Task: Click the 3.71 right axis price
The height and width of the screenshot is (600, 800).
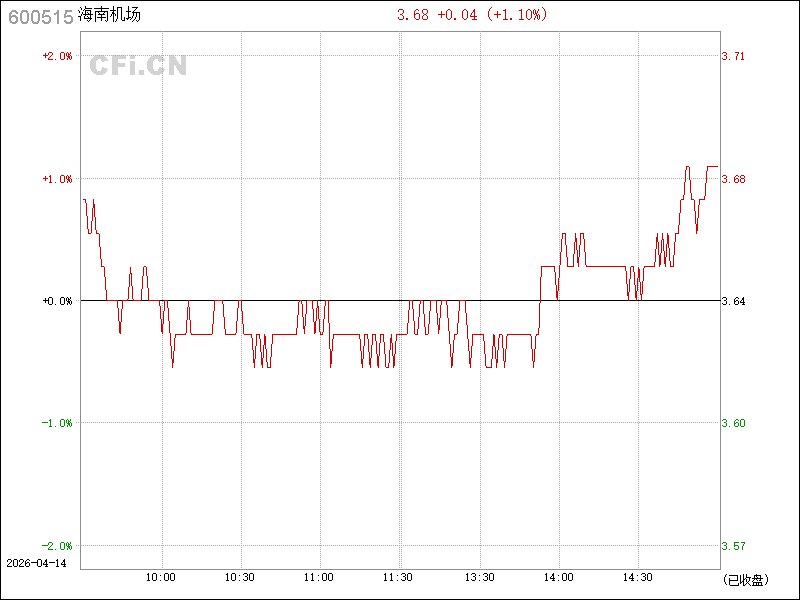Action: (733, 56)
